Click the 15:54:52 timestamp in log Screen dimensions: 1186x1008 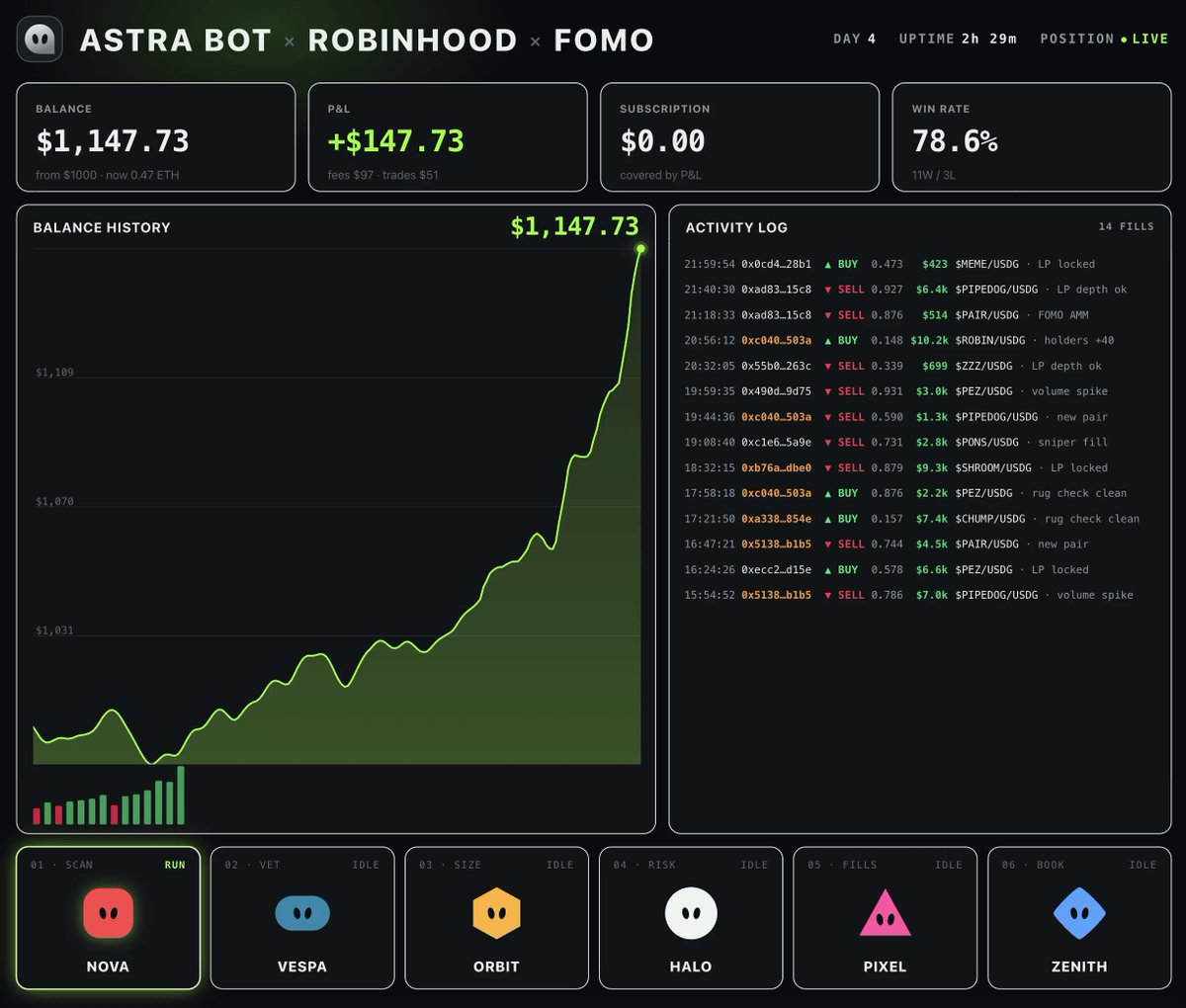tap(710, 596)
